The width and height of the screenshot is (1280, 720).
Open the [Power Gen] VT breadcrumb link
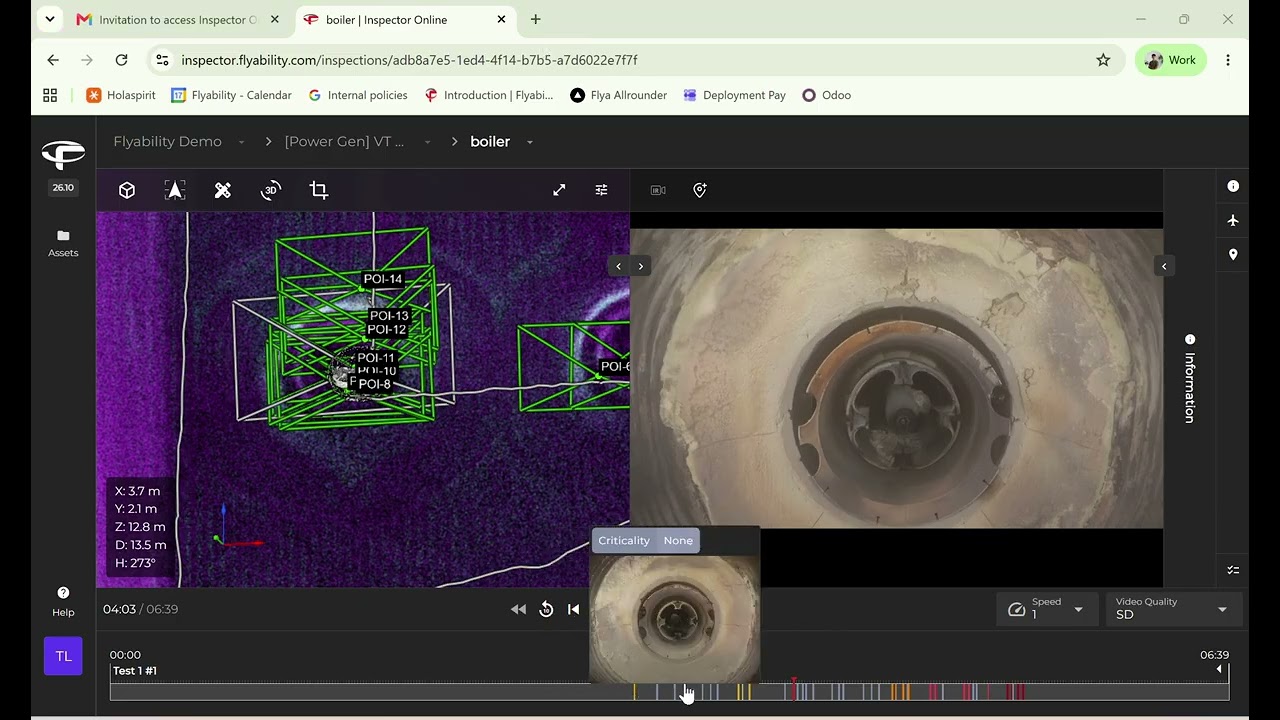click(x=345, y=142)
